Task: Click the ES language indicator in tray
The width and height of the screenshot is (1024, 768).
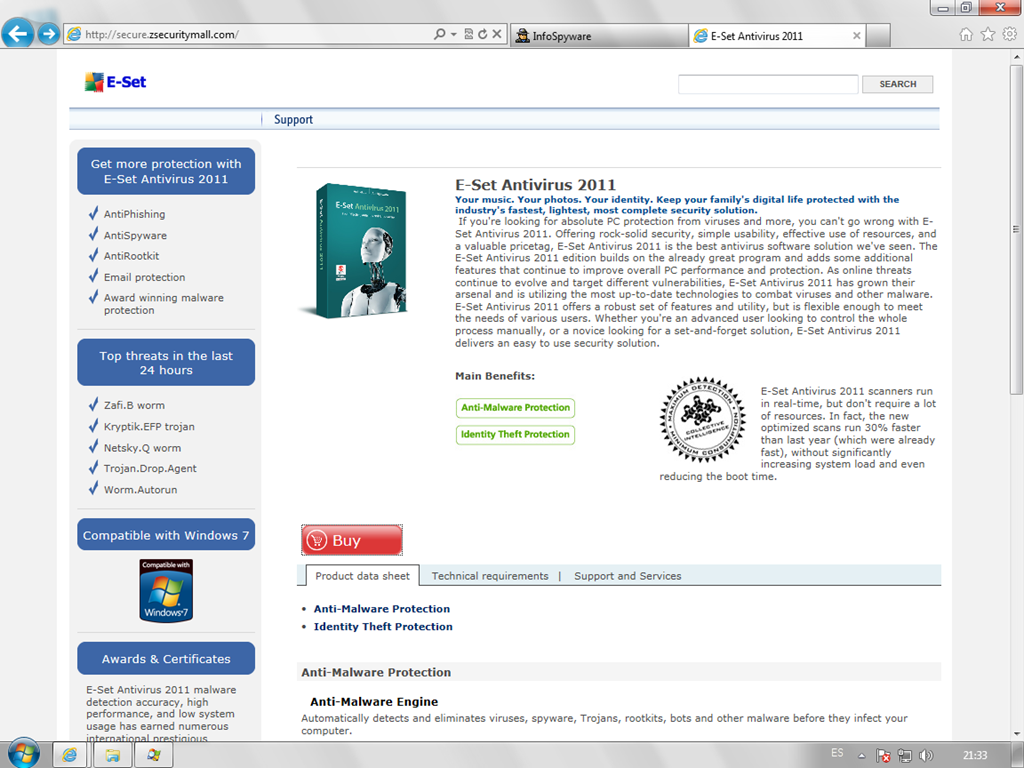Action: (x=837, y=753)
